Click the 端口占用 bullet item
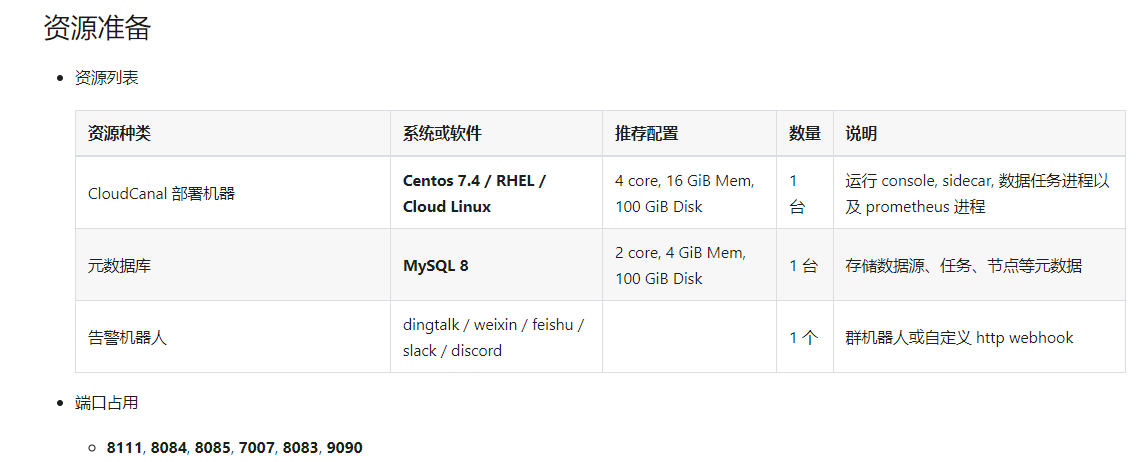 (x=107, y=404)
